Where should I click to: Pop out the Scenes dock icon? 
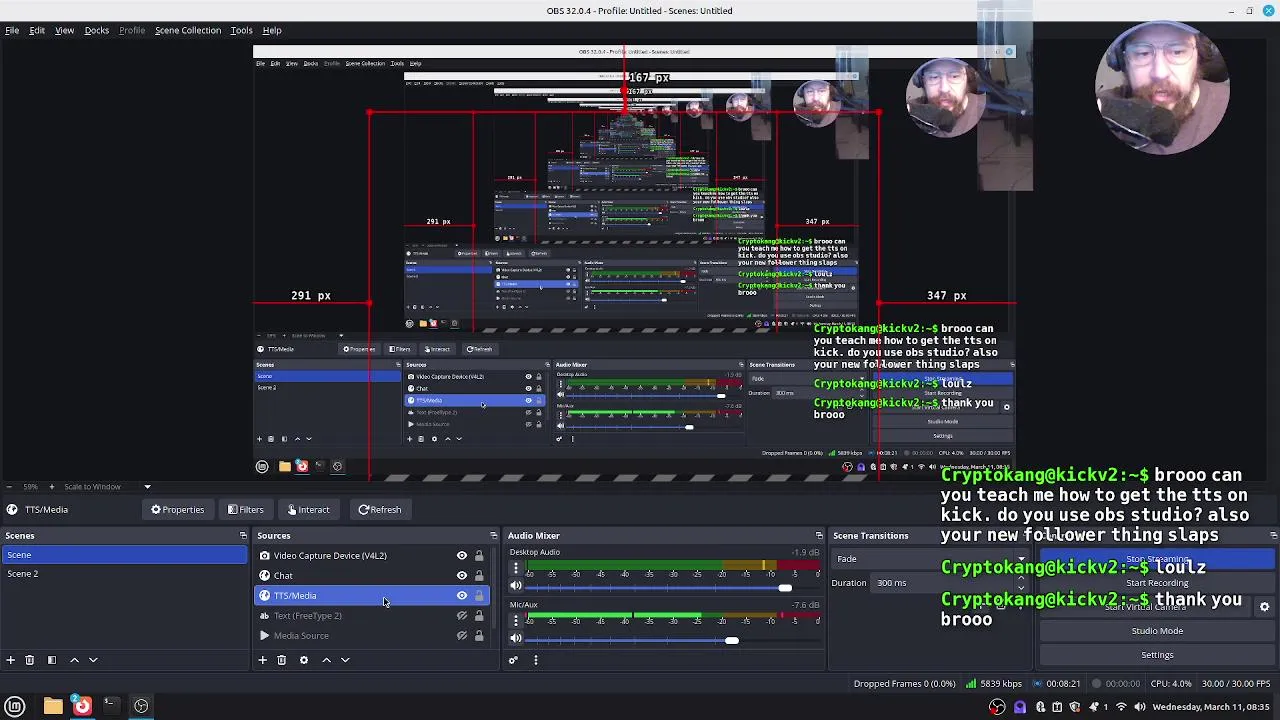242,536
